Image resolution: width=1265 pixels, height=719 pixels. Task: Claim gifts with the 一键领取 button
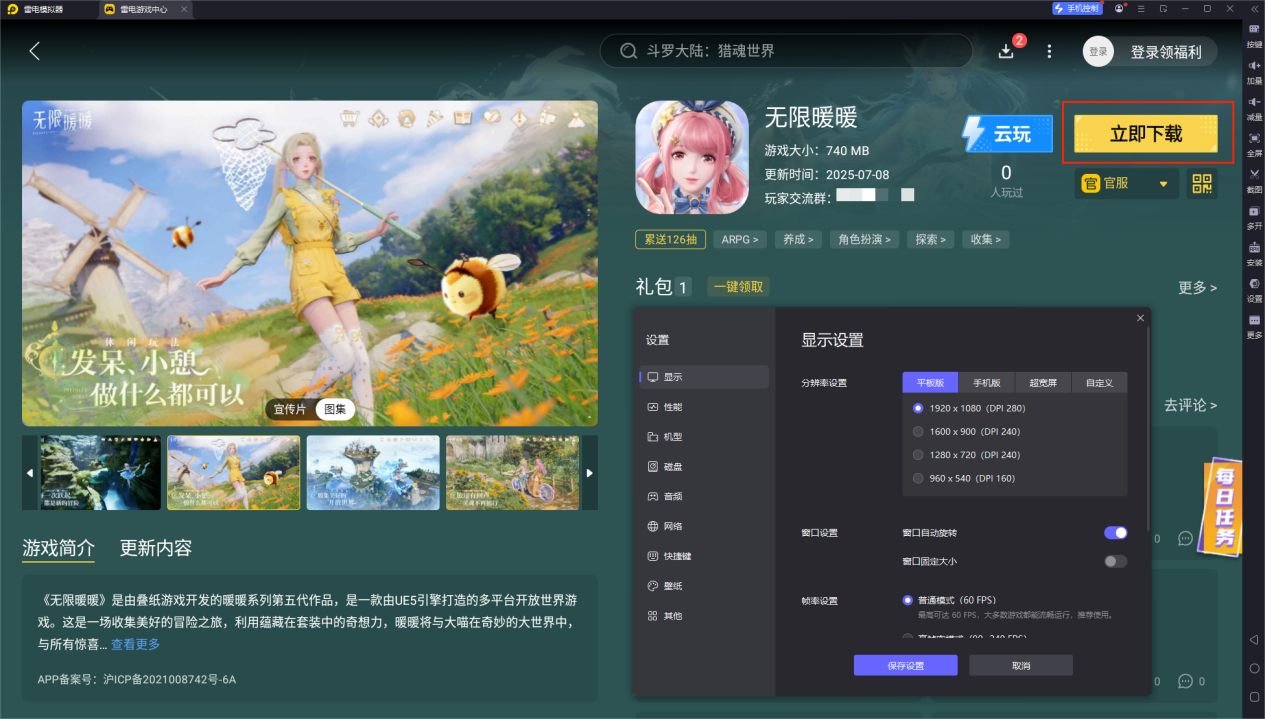pyautogui.click(x=738, y=286)
